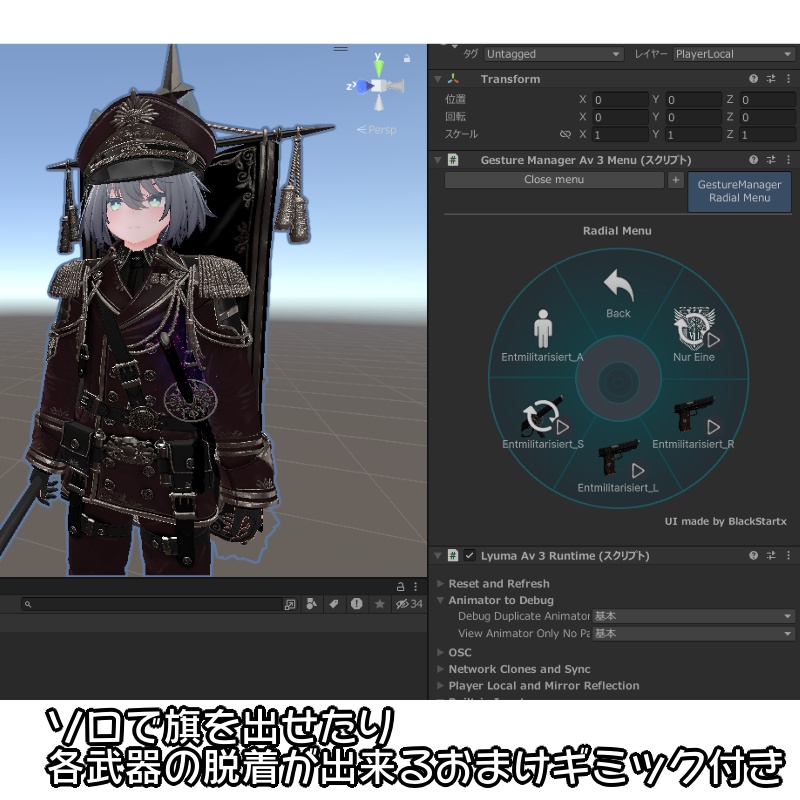Click search-by-type icon in project toolbar

click(x=311, y=604)
